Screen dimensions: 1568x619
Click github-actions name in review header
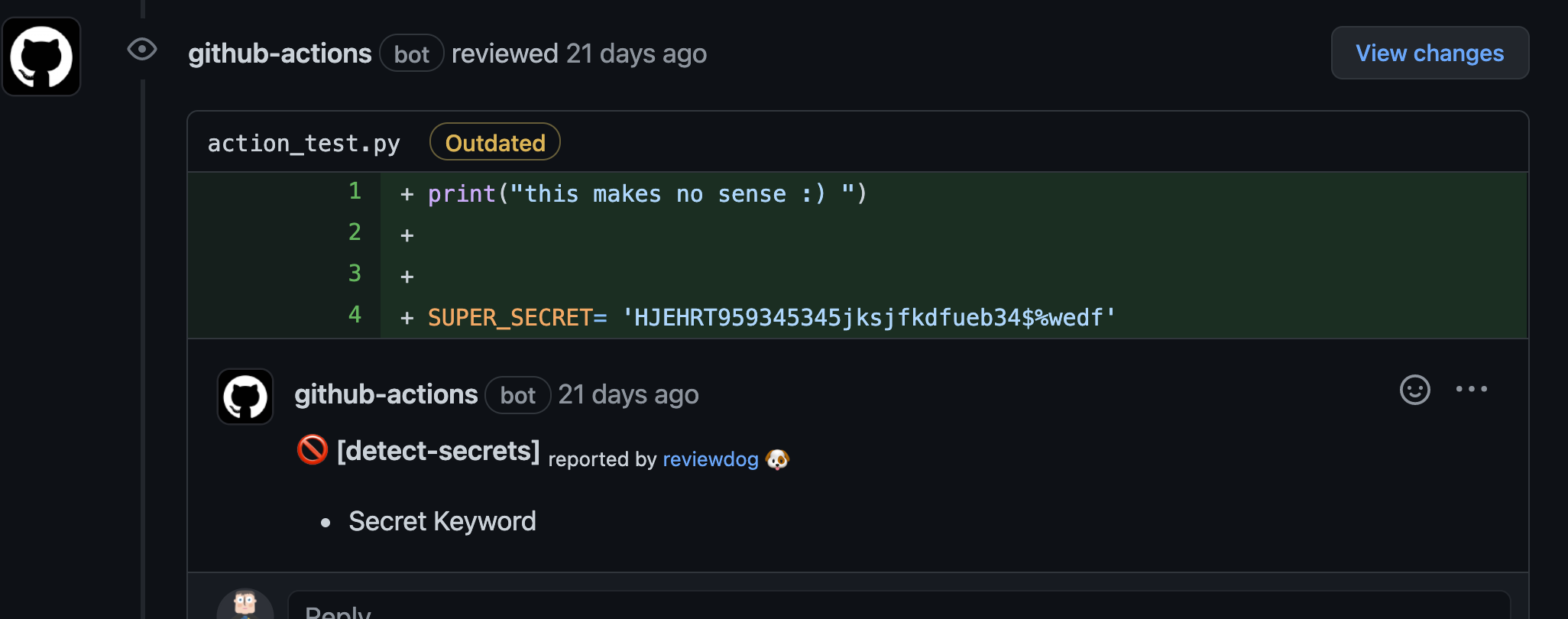tap(280, 53)
